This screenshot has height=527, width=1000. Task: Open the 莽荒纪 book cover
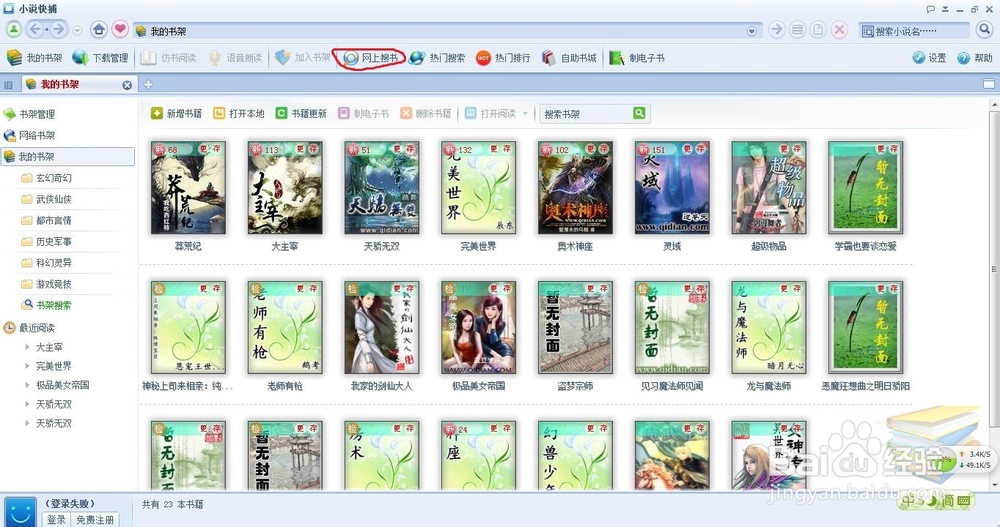coord(188,188)
